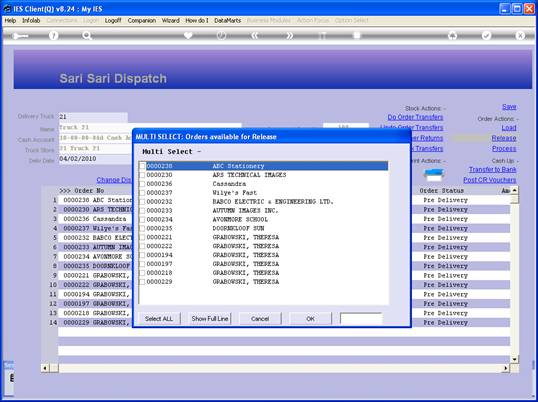Image resolution: width=538 pixels, height=402 pixels.
Task: Click the Delivery Truck field showing 21
Action: [x=93, y=117]
